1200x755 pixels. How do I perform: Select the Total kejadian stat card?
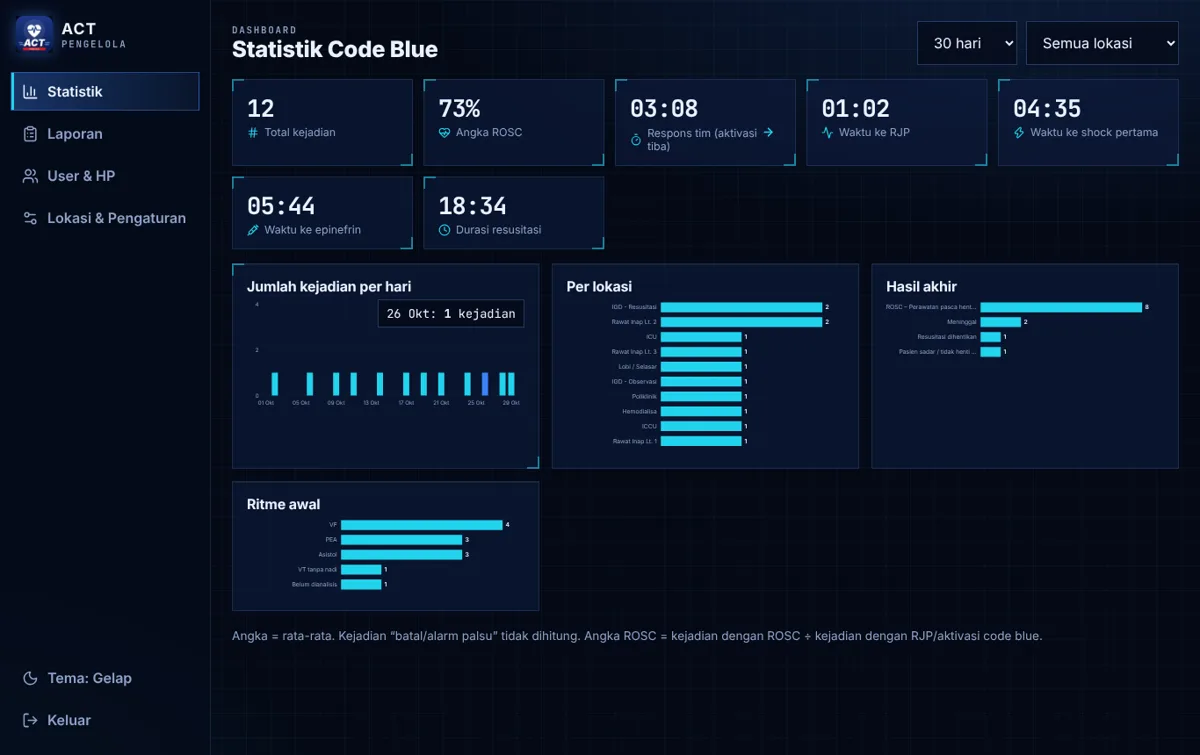(322, 122)
